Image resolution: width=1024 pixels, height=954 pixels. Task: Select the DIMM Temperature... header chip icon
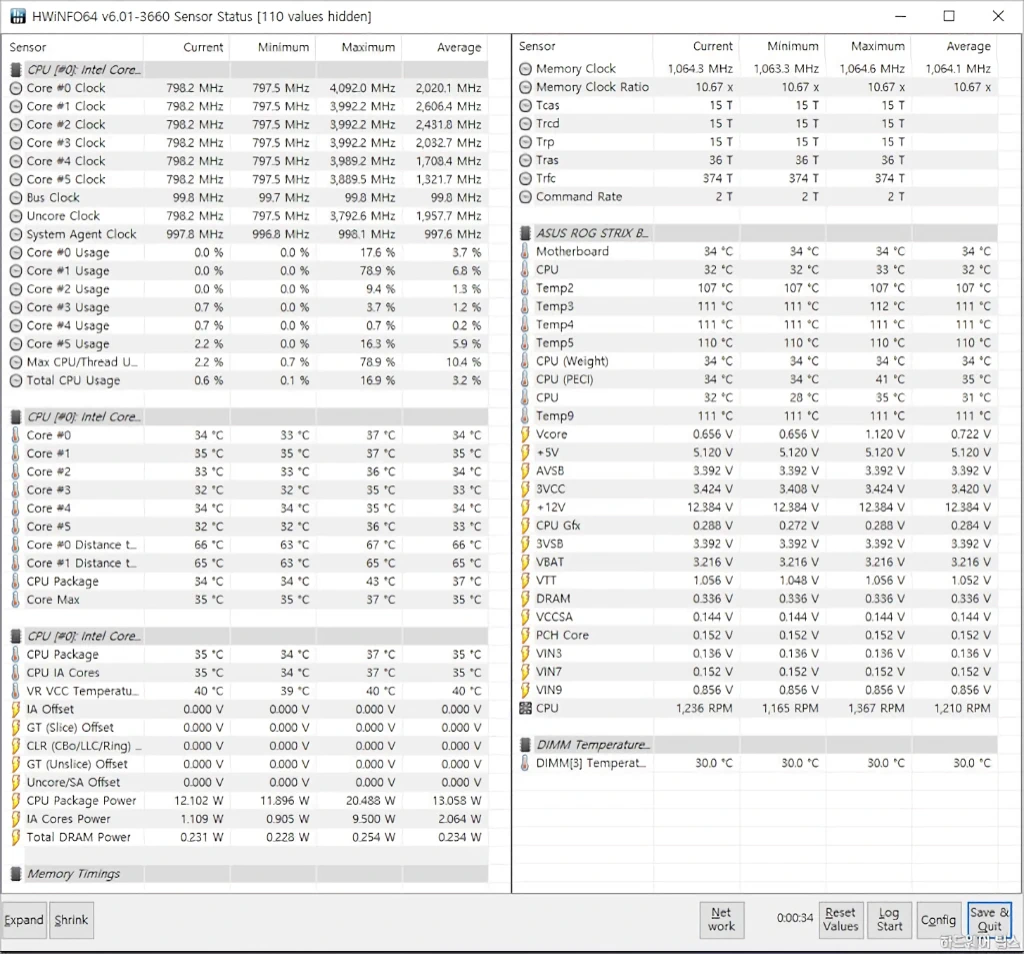point(525,744)
